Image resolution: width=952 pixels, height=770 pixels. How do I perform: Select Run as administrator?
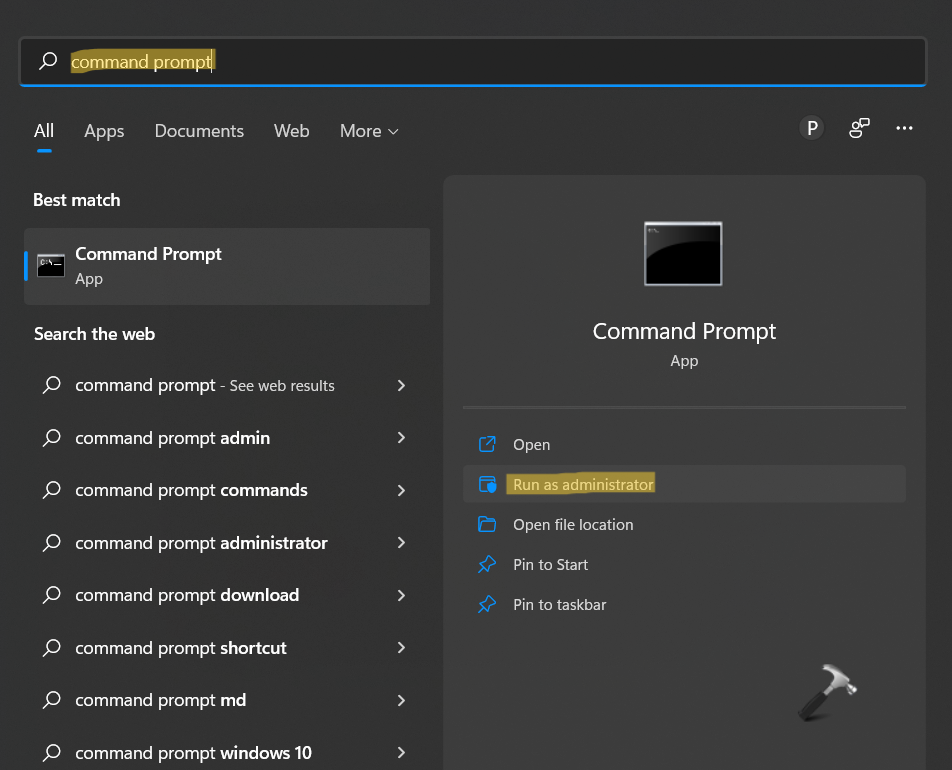pos(583,485)
